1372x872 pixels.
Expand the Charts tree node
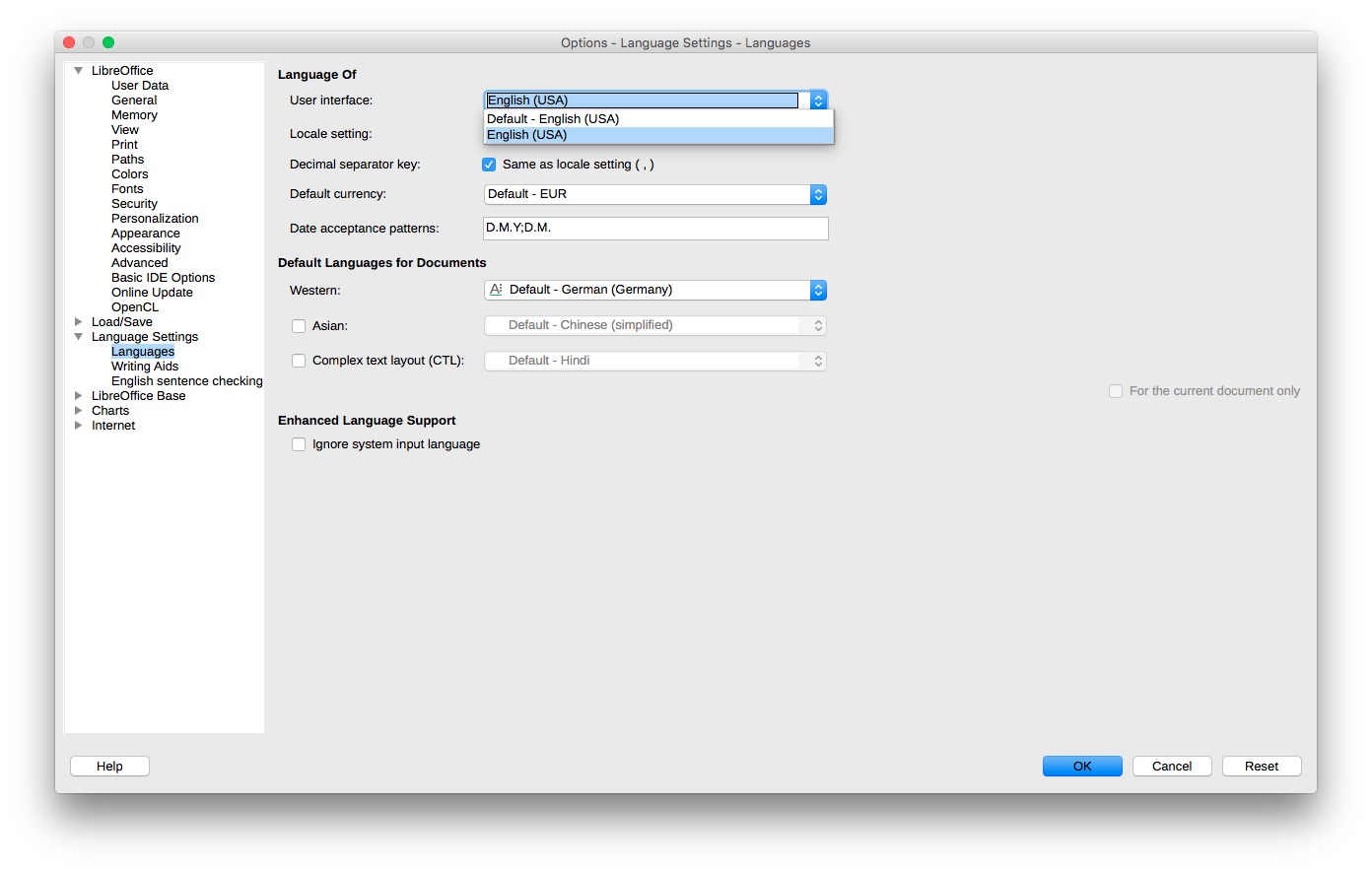click(x=79, y=411)
